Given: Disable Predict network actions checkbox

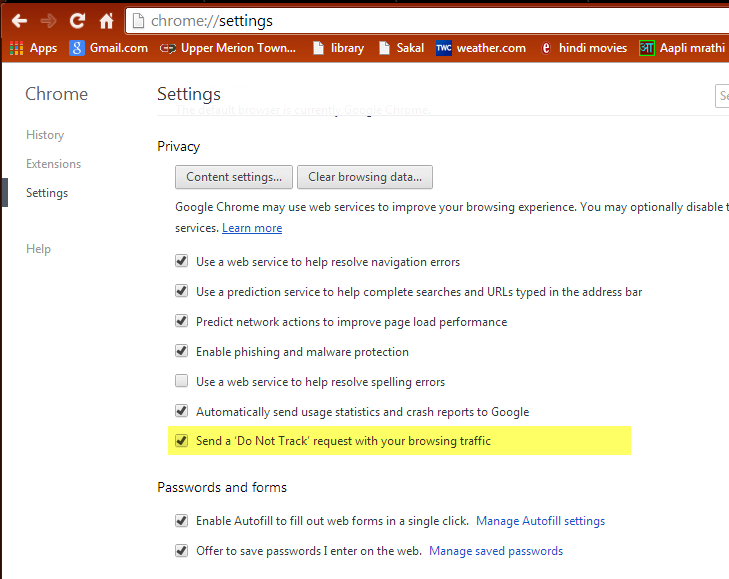Looking at the screenshot, I should pos(181,321).
